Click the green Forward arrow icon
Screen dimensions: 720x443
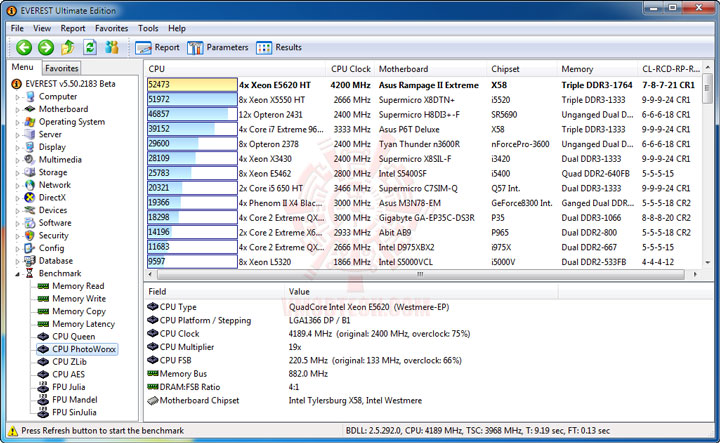[x=45, y=47]
